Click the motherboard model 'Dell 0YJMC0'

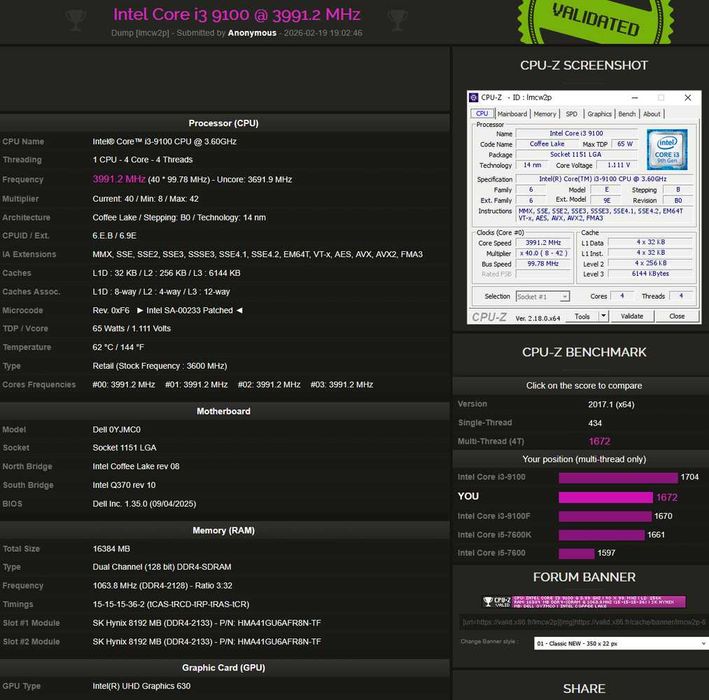(117, 430)
